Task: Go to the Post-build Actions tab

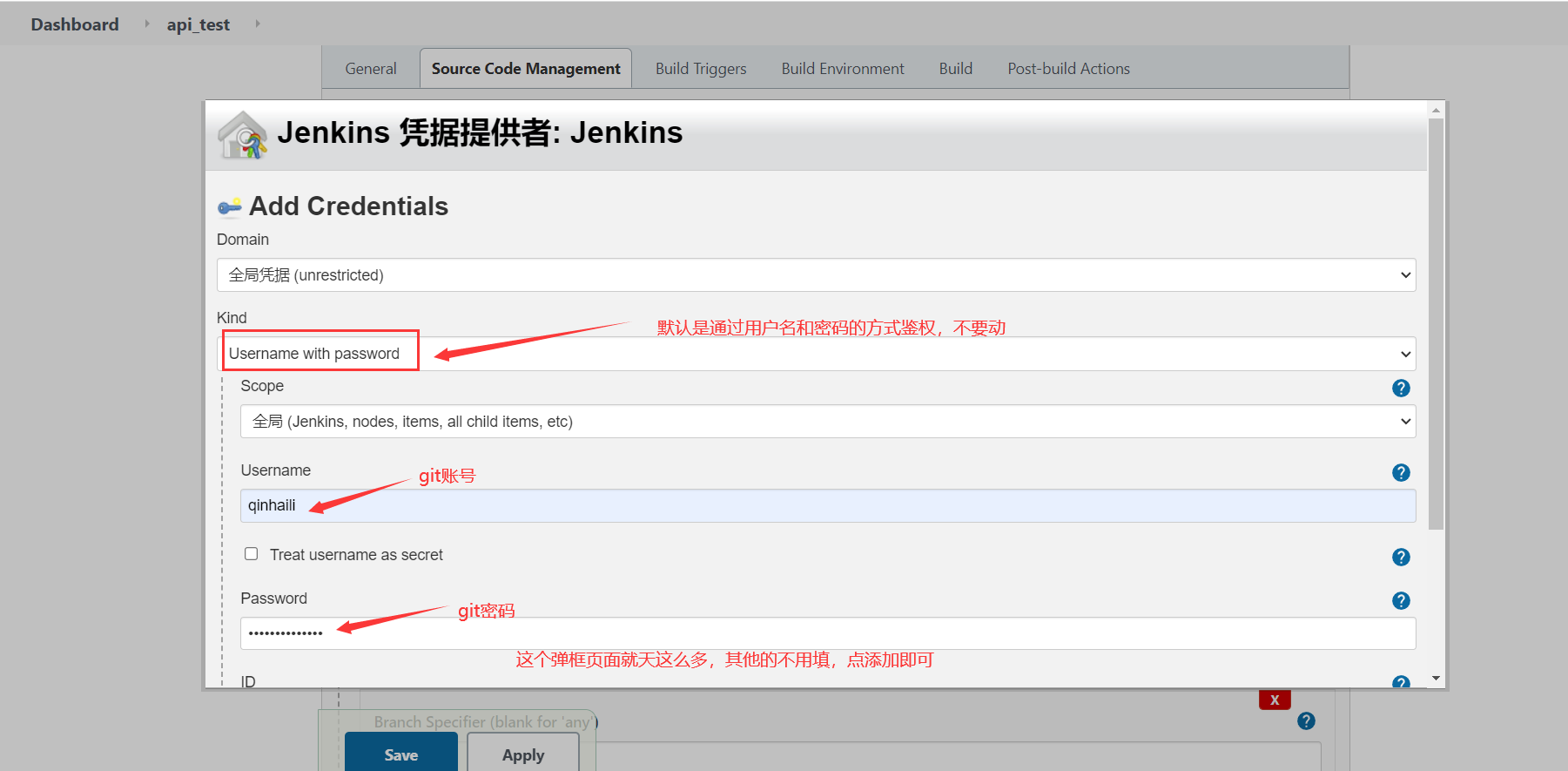Action: (x=1068, y=69)
